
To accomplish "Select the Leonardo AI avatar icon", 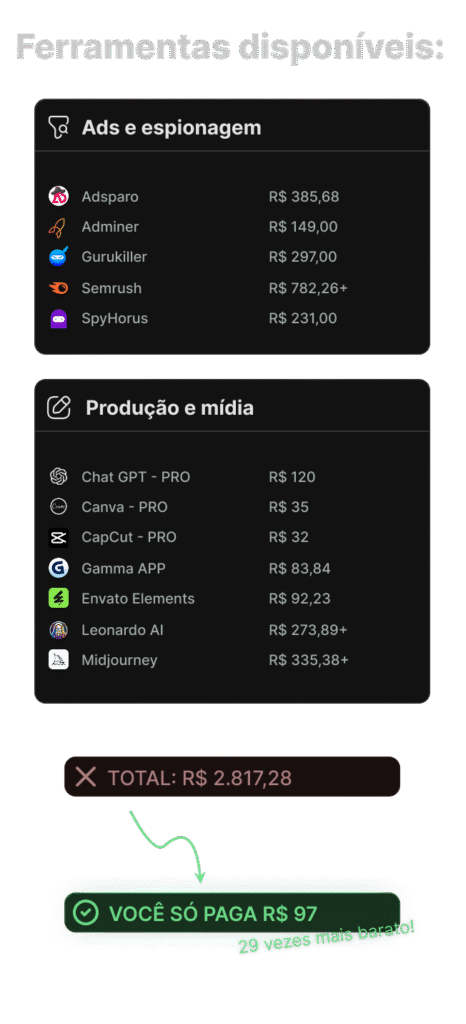I will [59, 630].
